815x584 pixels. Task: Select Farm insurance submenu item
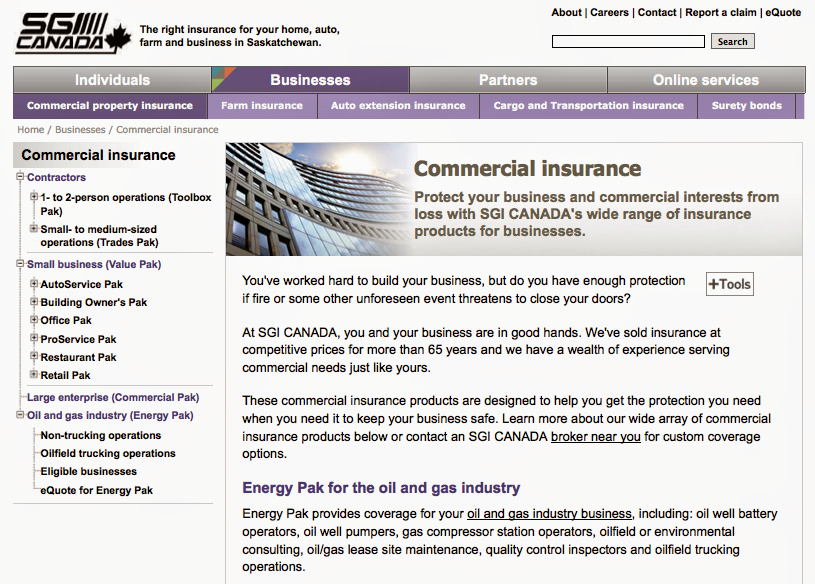(x=262, y=105)
